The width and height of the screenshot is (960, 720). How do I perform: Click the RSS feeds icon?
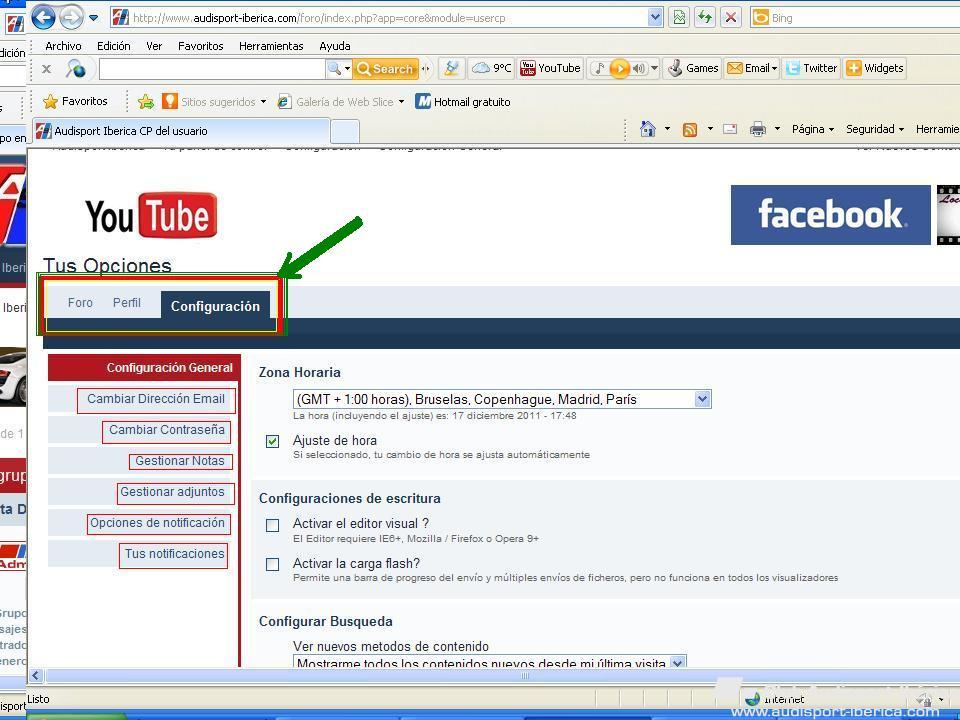690,129
